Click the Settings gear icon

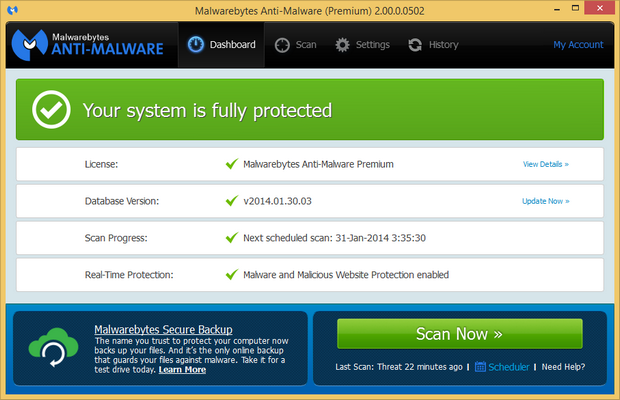[342, 45]
